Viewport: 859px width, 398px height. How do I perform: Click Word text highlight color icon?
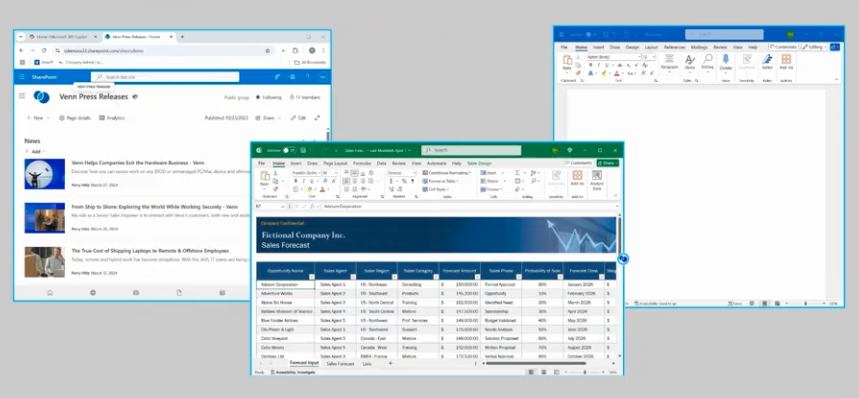pyautogui.click(x=604, y=73)
